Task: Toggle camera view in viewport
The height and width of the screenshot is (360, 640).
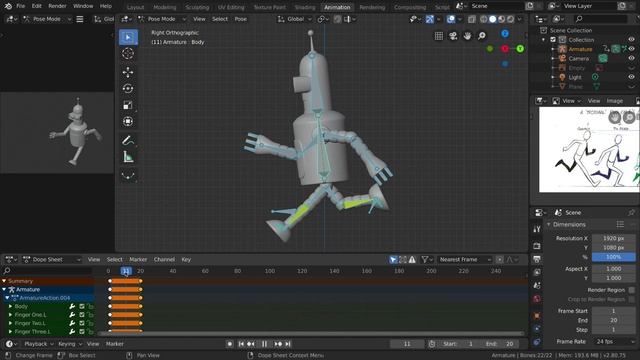Action: [x=453, y=36]
